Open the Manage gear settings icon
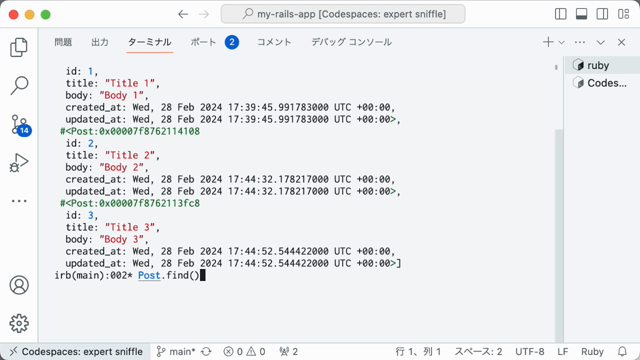Image resolution: width=640 pixels, height=360 pixels. click(x=19, y=323)
